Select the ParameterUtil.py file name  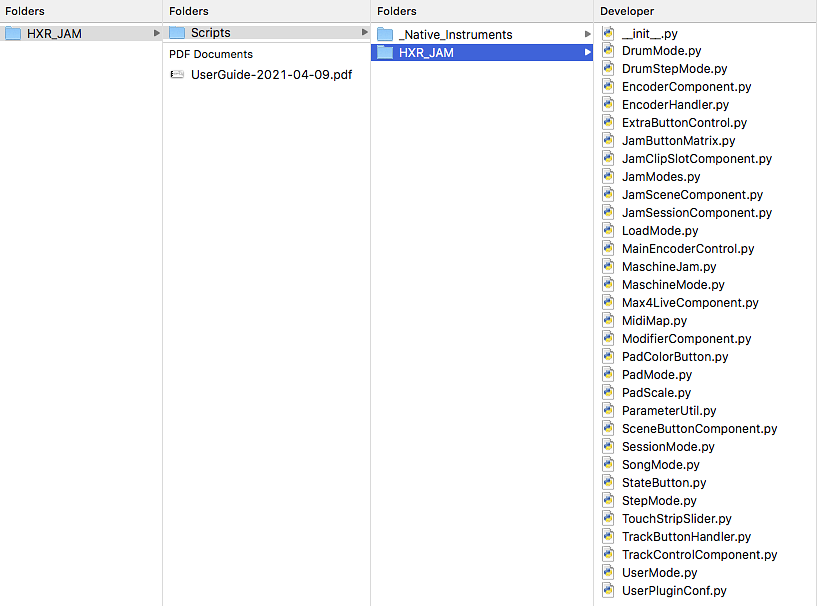tap(669, 410)
